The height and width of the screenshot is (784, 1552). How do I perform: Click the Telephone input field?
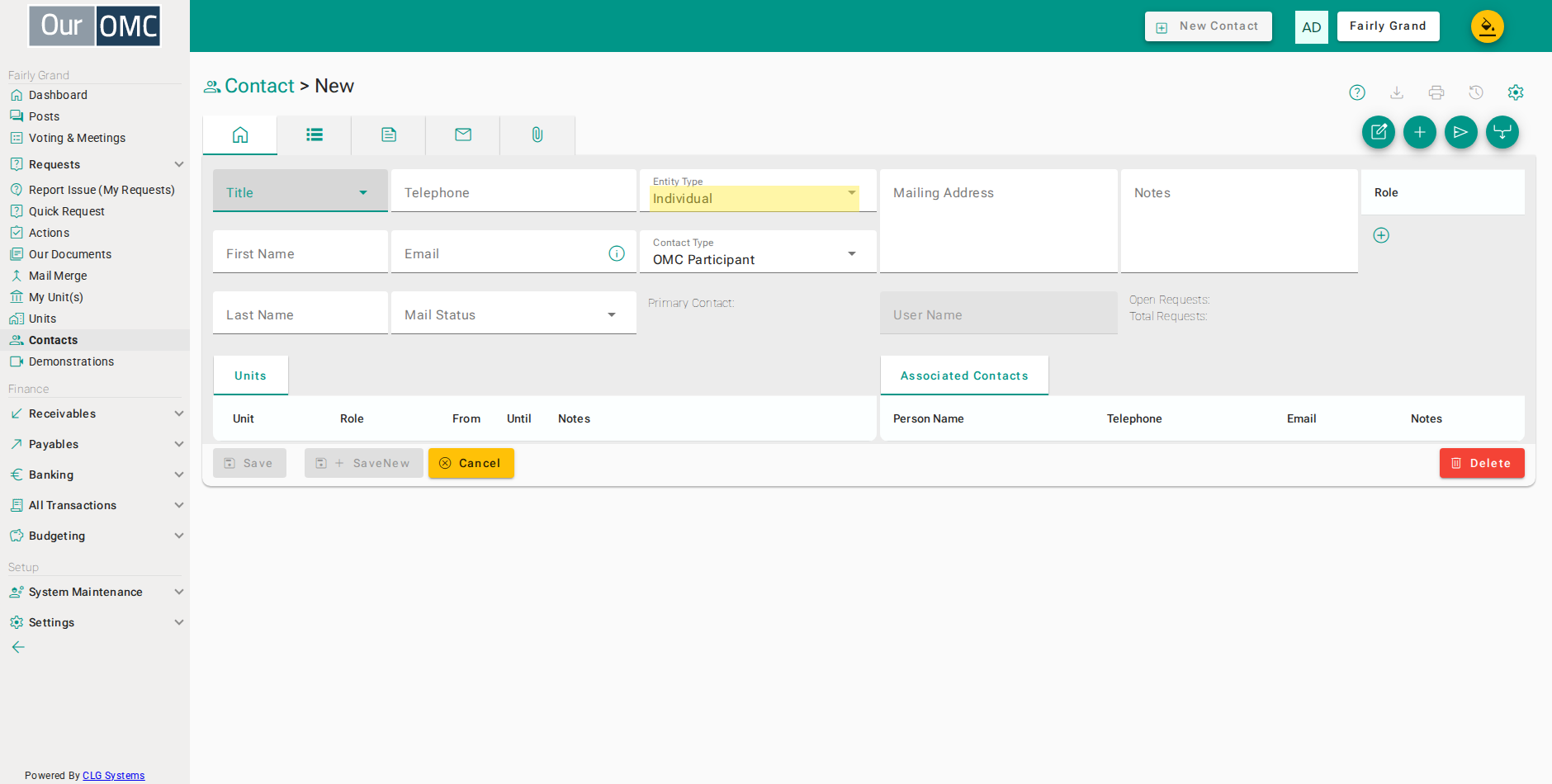[x=513, y=191]
